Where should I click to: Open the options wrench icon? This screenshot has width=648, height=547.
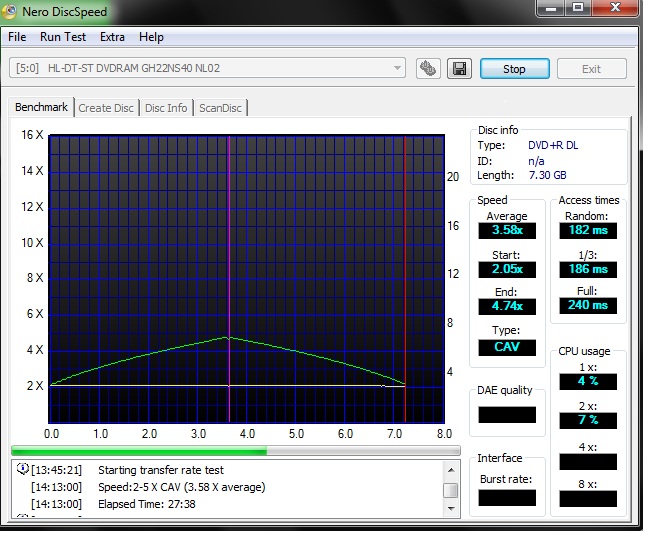click(x=428, y=69)
